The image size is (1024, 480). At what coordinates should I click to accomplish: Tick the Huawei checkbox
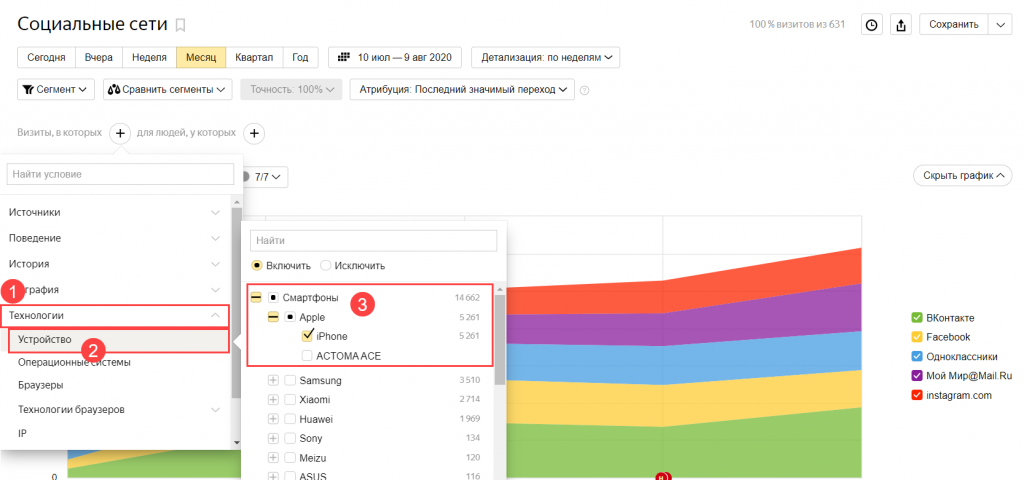290,419
